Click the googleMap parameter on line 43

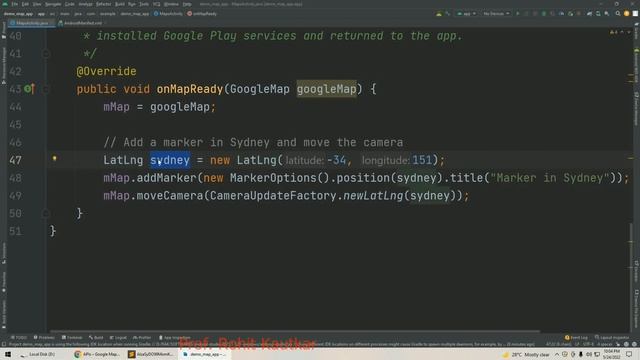coord(327,89)
